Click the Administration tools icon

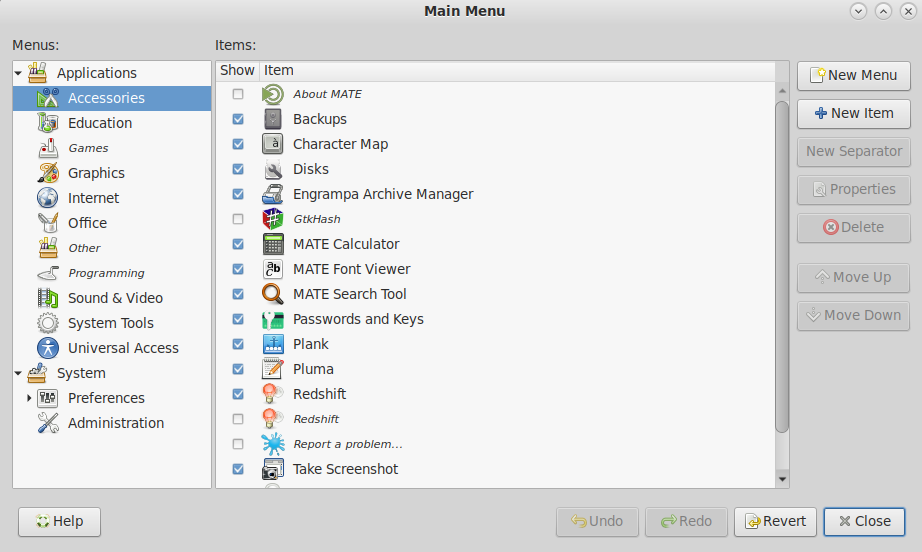48,423
